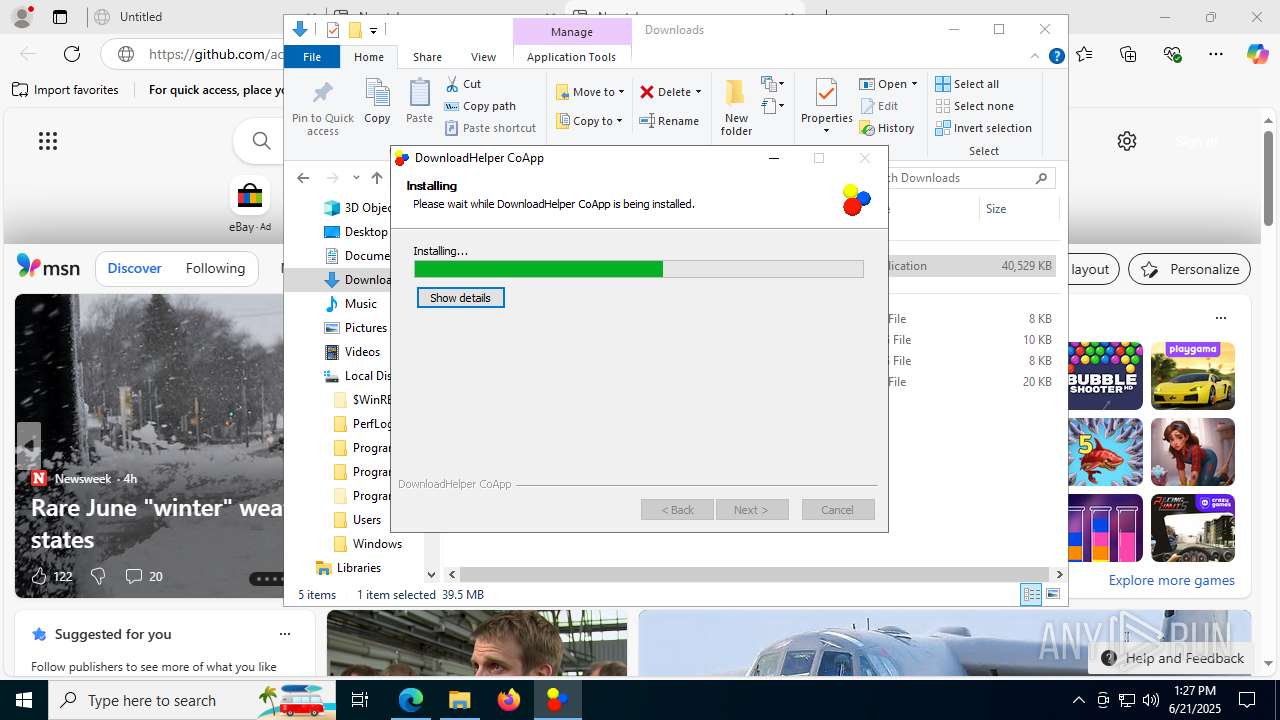
Task: Click the Rename button in the ribbon
Action: (x=669, y=121)
